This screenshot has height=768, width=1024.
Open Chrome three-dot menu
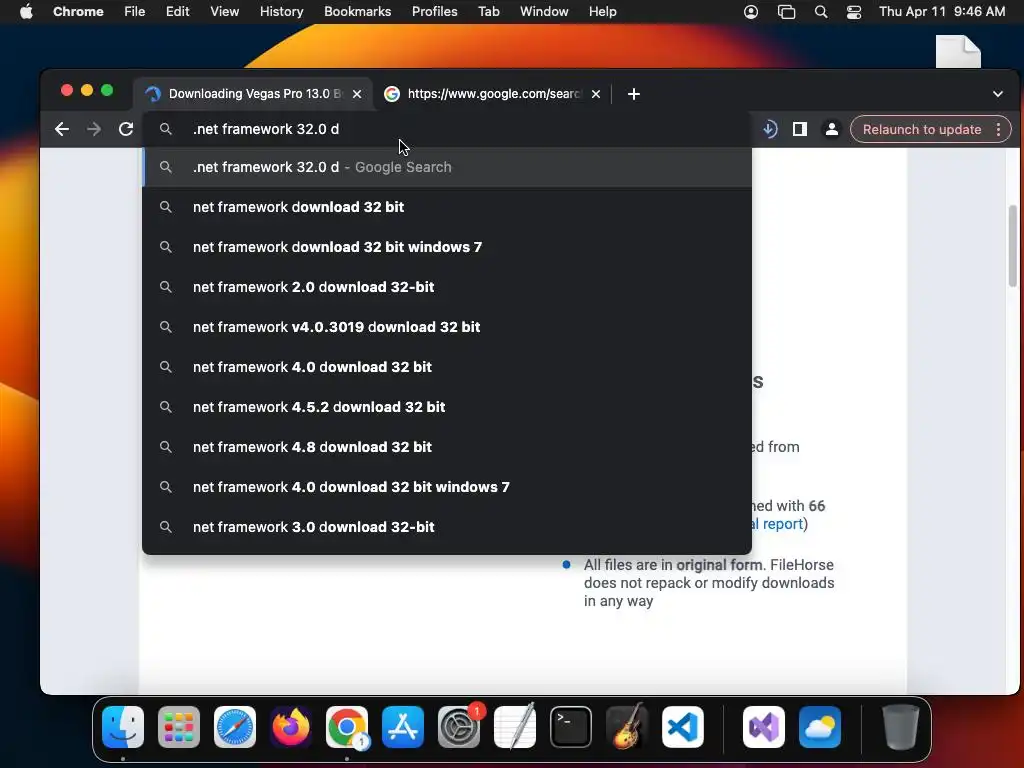[x=999, y=129]
